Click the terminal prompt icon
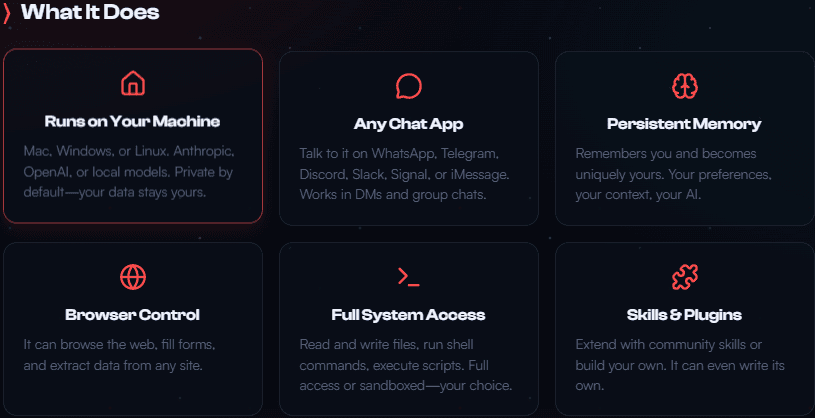 (408, 276)
